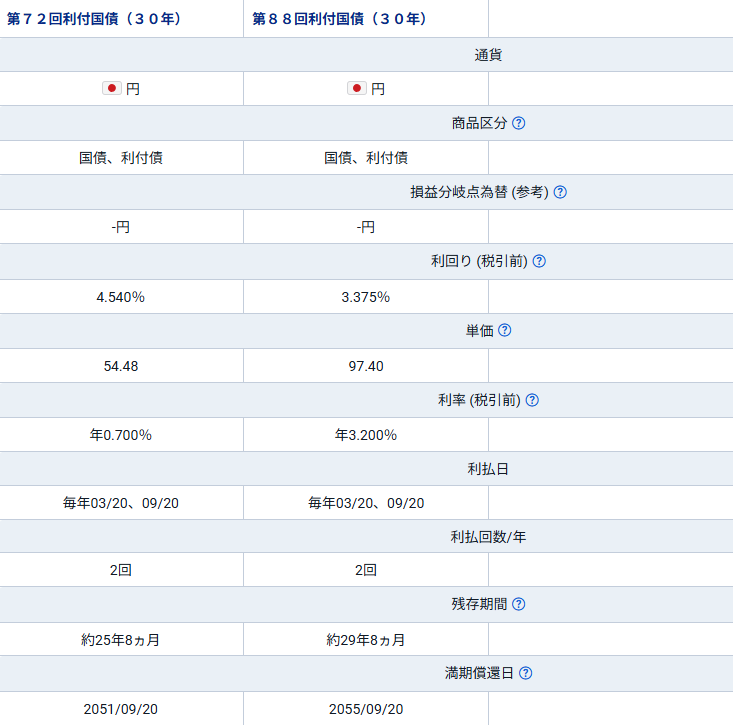Select the 3.375% yield value
Screen dimensions: 733x725
[x=366, y=297]
